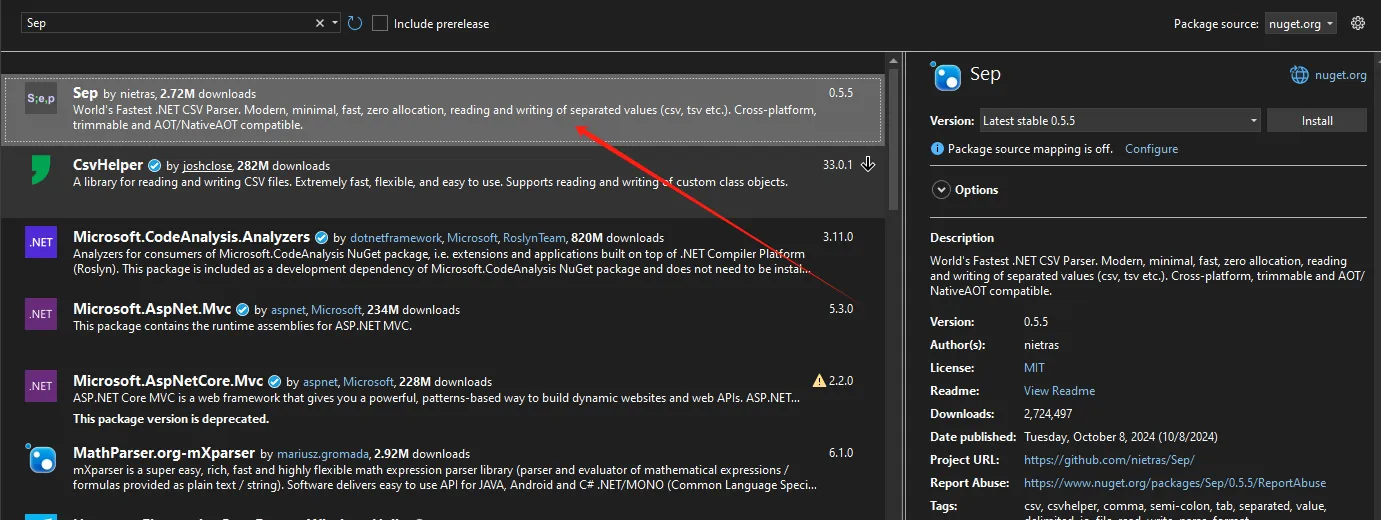
Task: Click the globe icon beside nuget.org
Action: (x=1299, y=75)
